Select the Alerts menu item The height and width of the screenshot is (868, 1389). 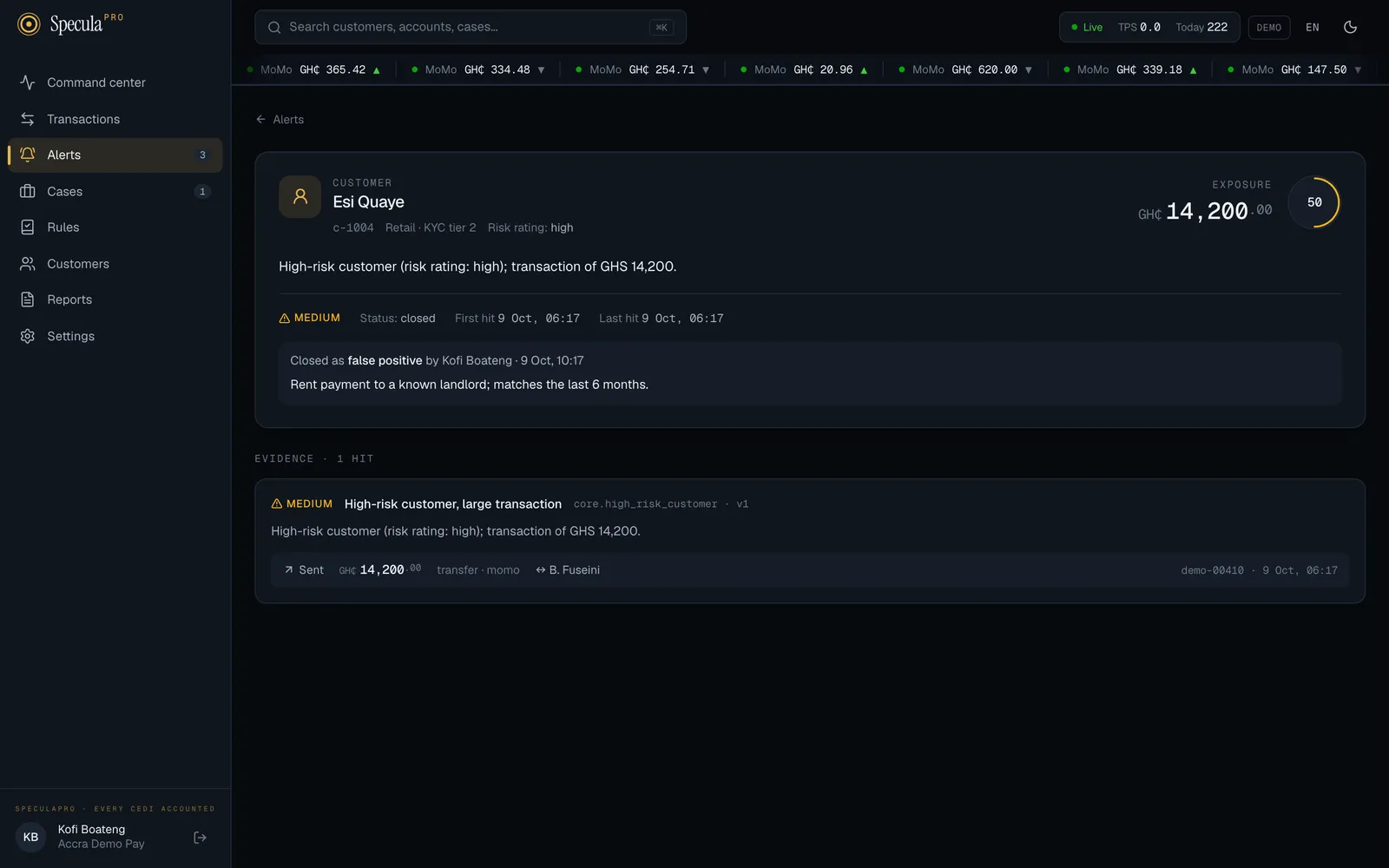pos(115,155)
